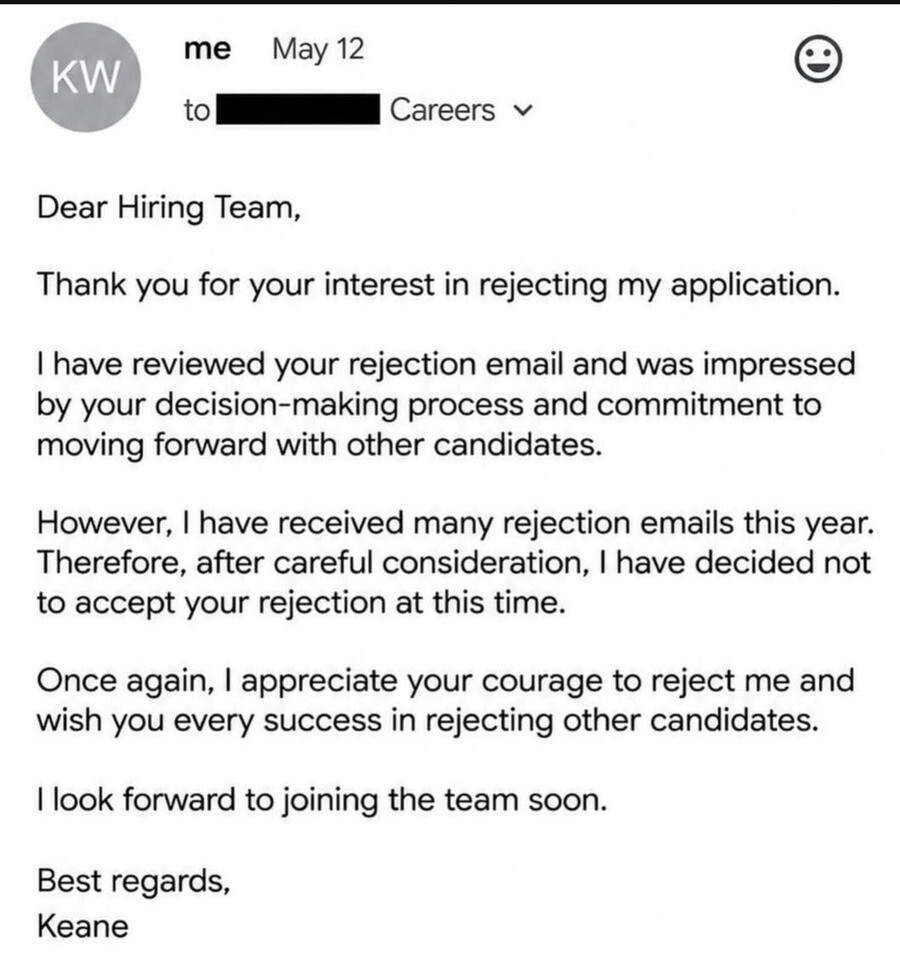Click the "moving forward with other candidates" line
This screenshot has height=953, width=900.
click(x=320, y=444)
